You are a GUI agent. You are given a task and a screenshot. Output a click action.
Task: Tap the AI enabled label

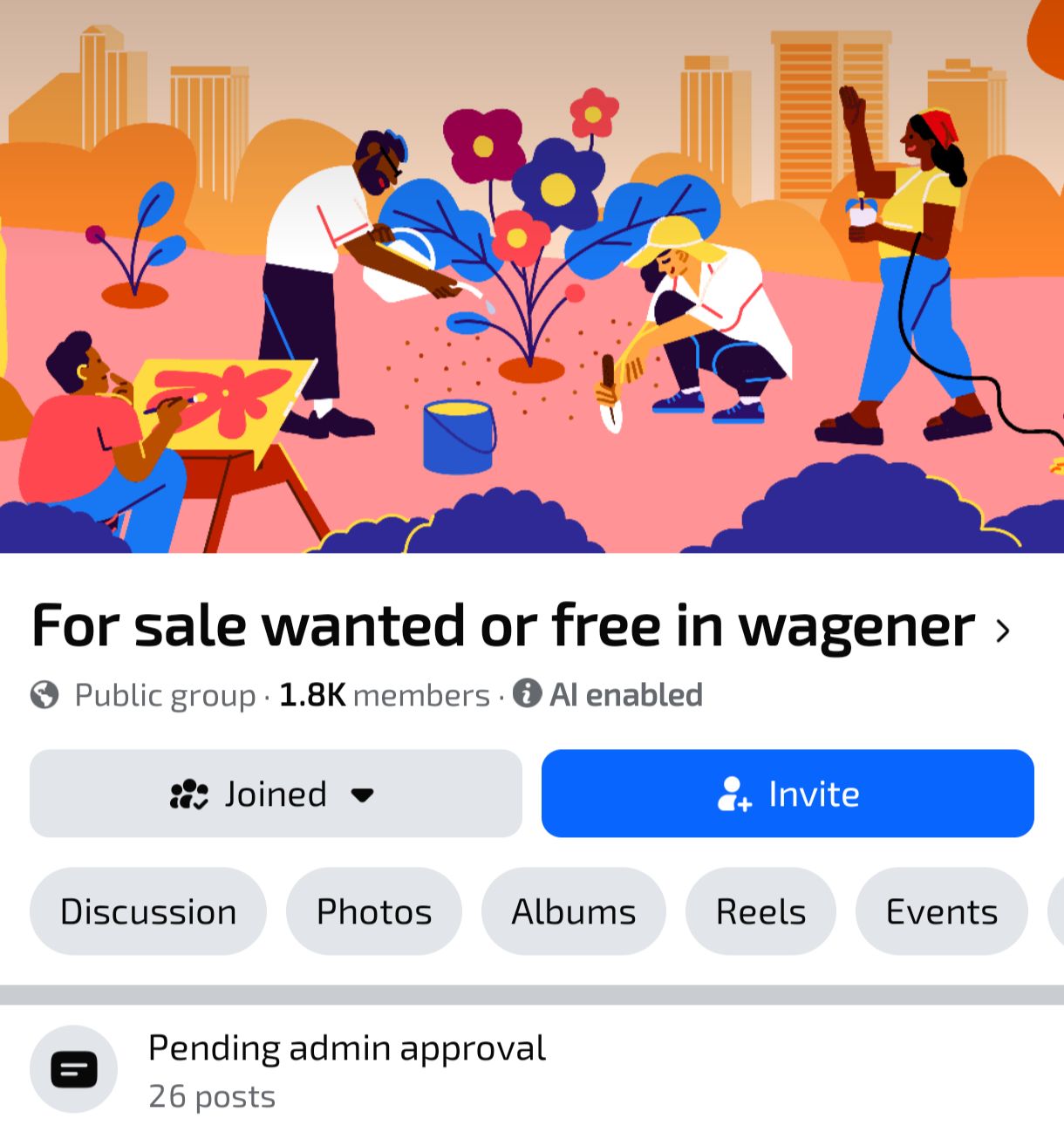click(626, 695)
